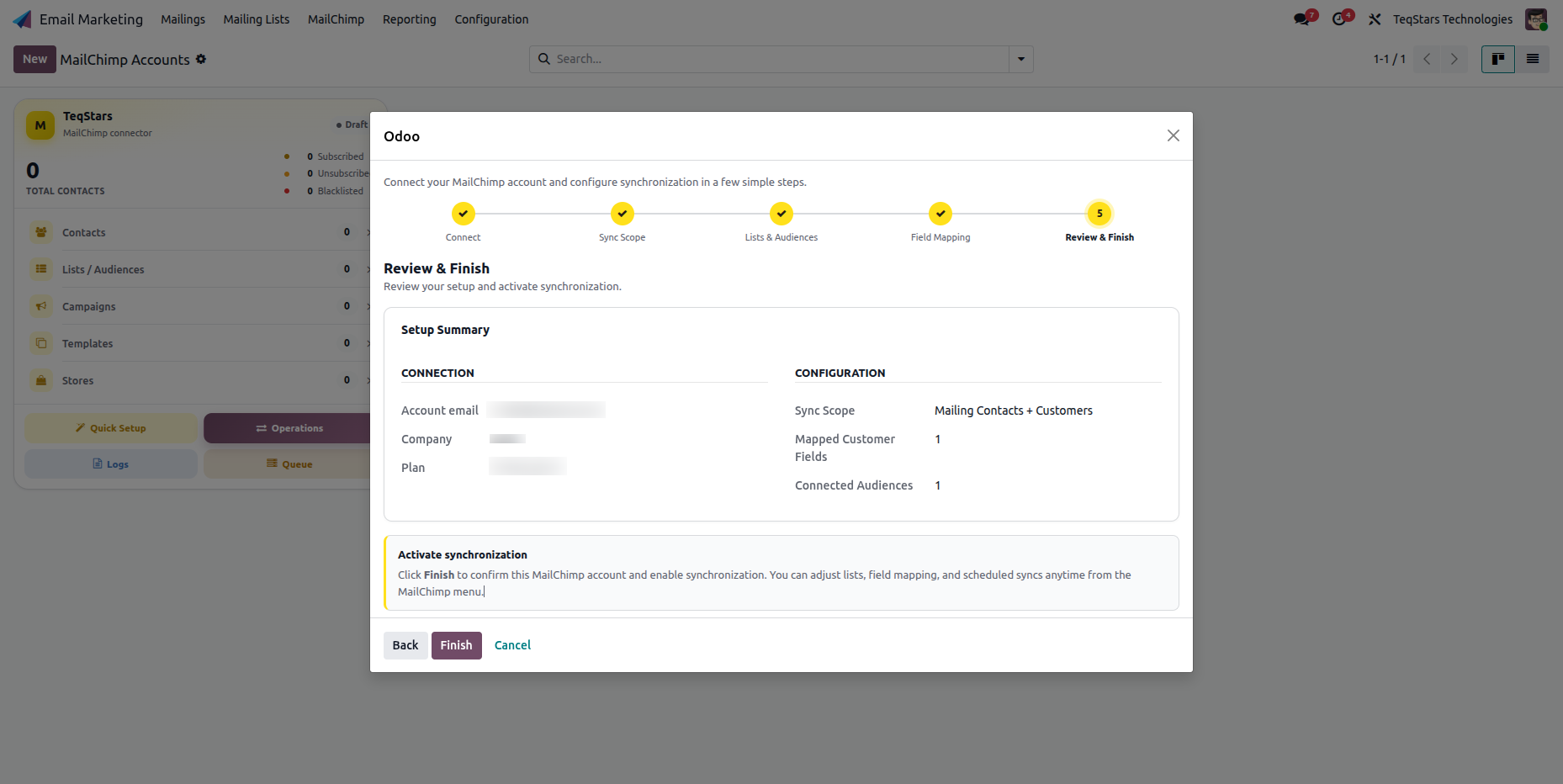Click the Connected Audiences label

tap(854, 485)
